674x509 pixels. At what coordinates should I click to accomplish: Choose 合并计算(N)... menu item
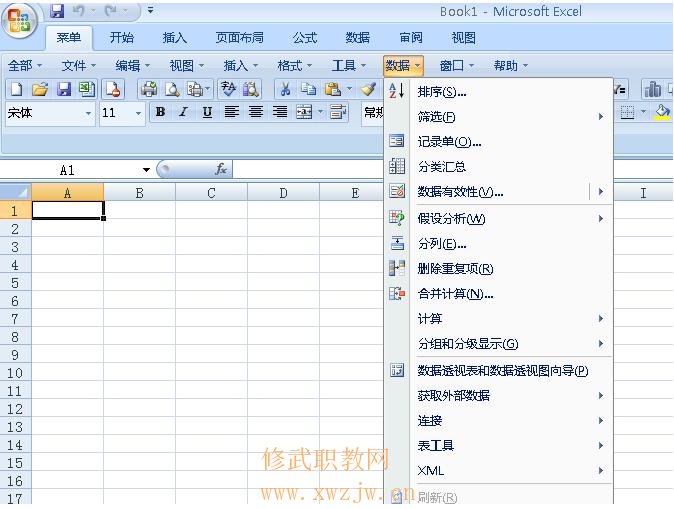coord(498,294)
